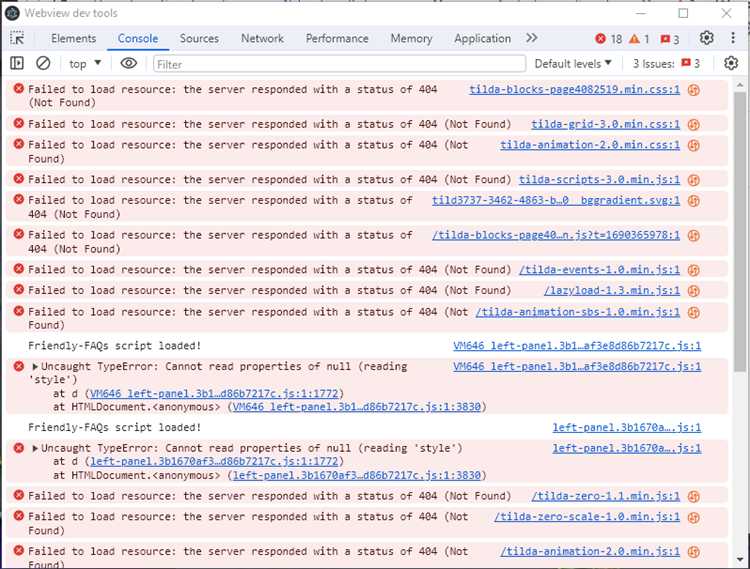
Task: Click network icon beside tilda-events-1.0 js
Action: coord(694,271)
